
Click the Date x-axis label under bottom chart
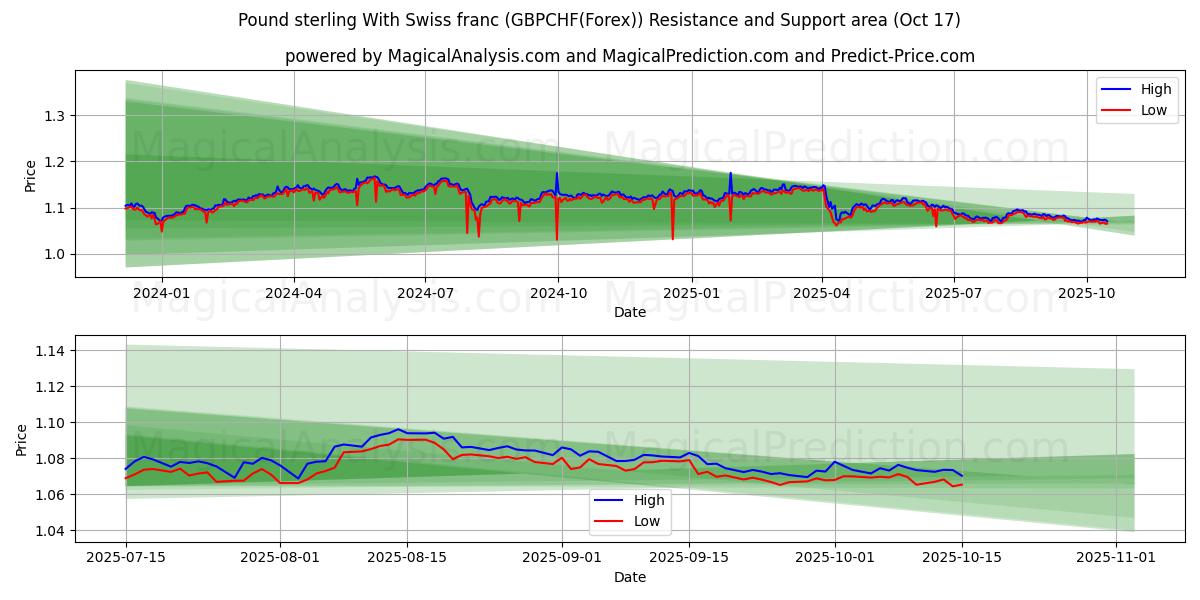coord(629,577)
